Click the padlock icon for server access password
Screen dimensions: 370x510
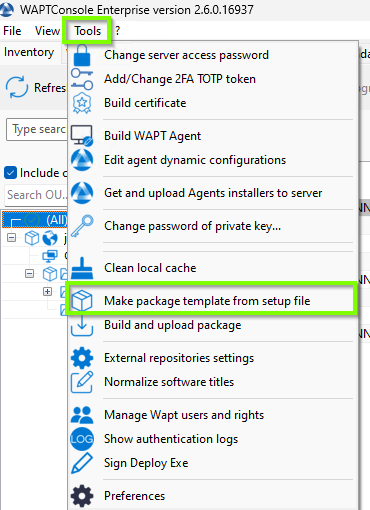click(x=82, y=55)
